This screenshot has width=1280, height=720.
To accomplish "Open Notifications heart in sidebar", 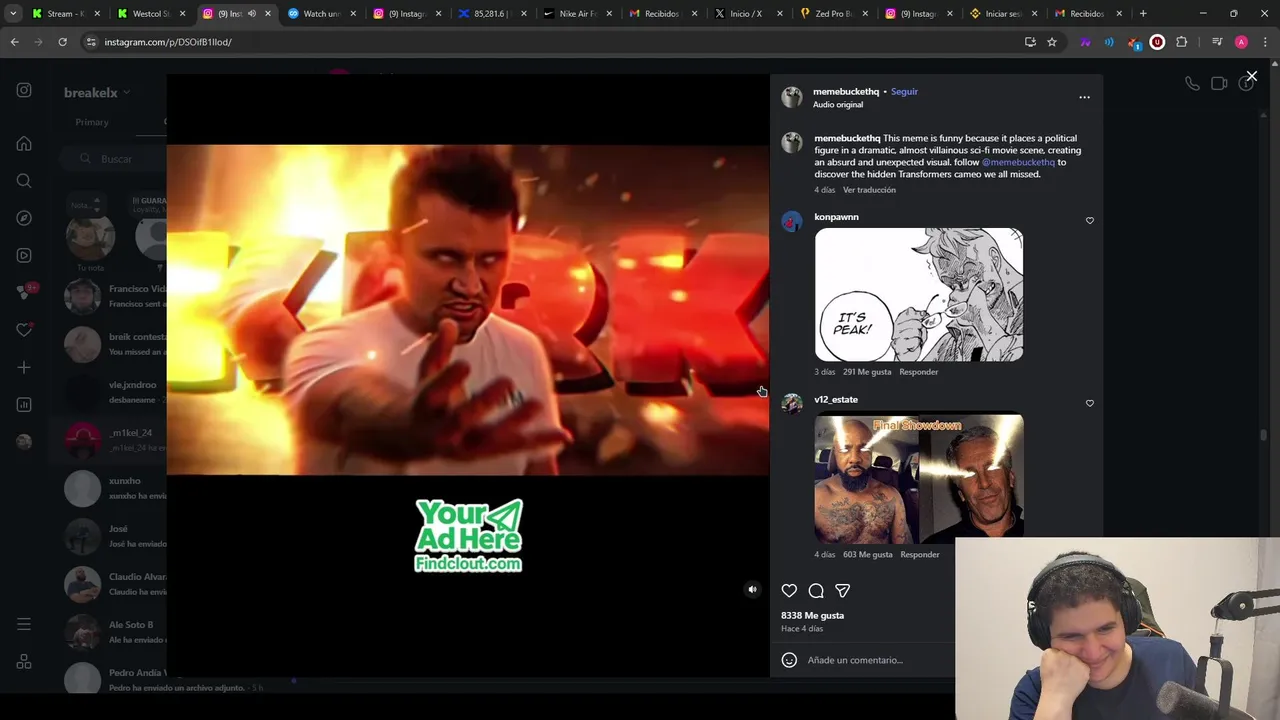I will tap(24, 330).
